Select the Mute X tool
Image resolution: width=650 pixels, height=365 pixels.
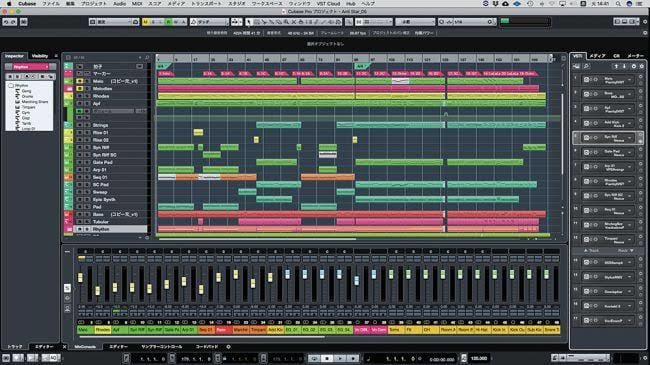click(293, 22)
